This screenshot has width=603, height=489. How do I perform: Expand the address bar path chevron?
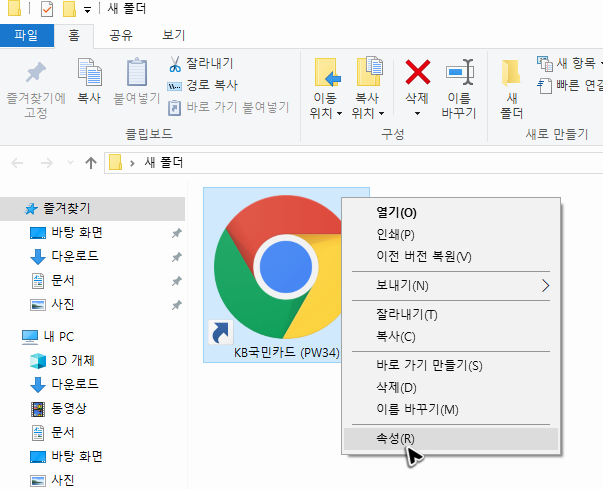[x=132, y=163]
